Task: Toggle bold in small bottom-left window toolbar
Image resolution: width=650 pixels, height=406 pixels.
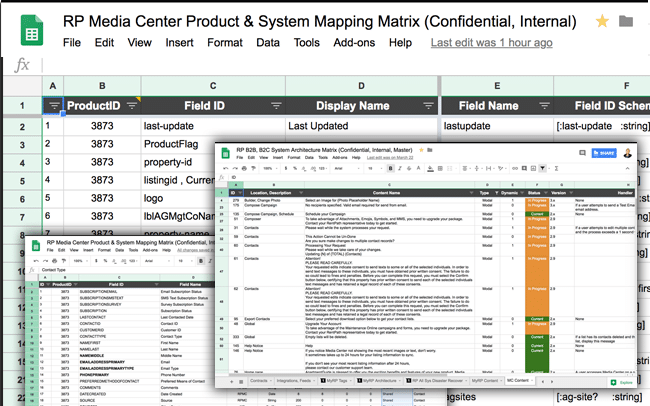Action: 201,261
